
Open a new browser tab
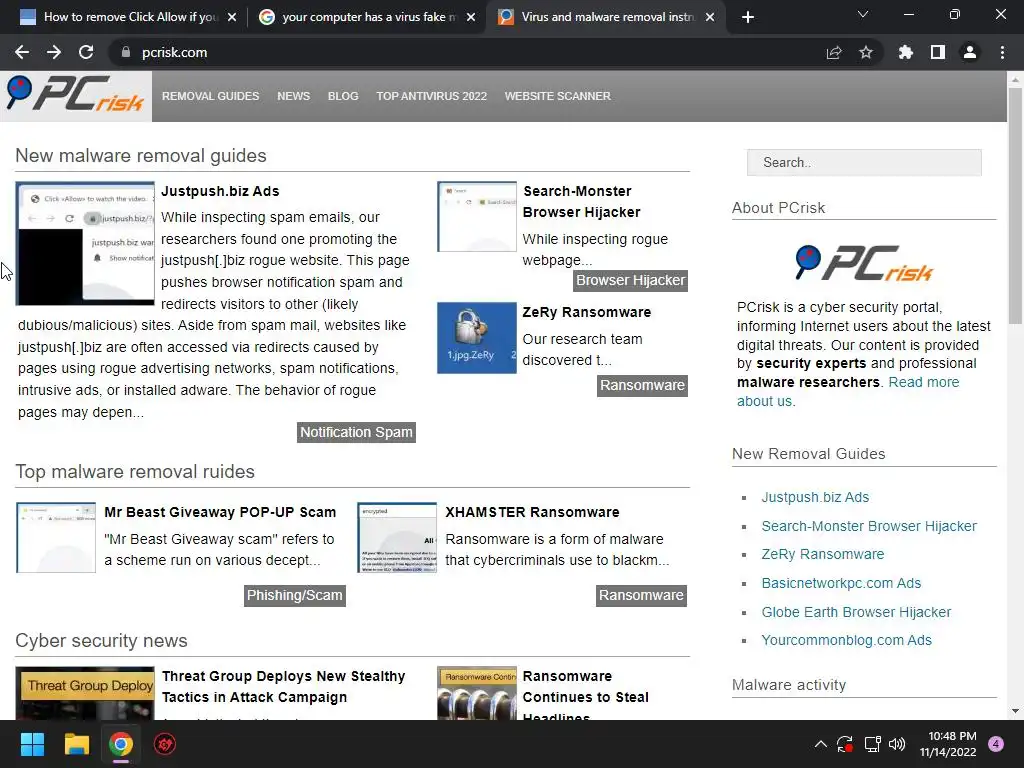(748, 17)
